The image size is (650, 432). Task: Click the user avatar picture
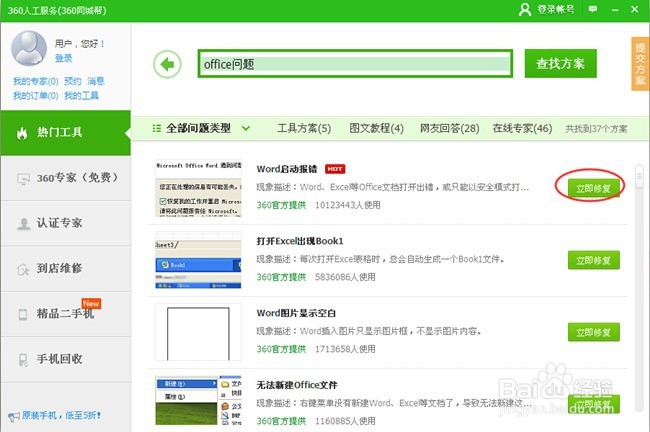[x=29, y=48]
